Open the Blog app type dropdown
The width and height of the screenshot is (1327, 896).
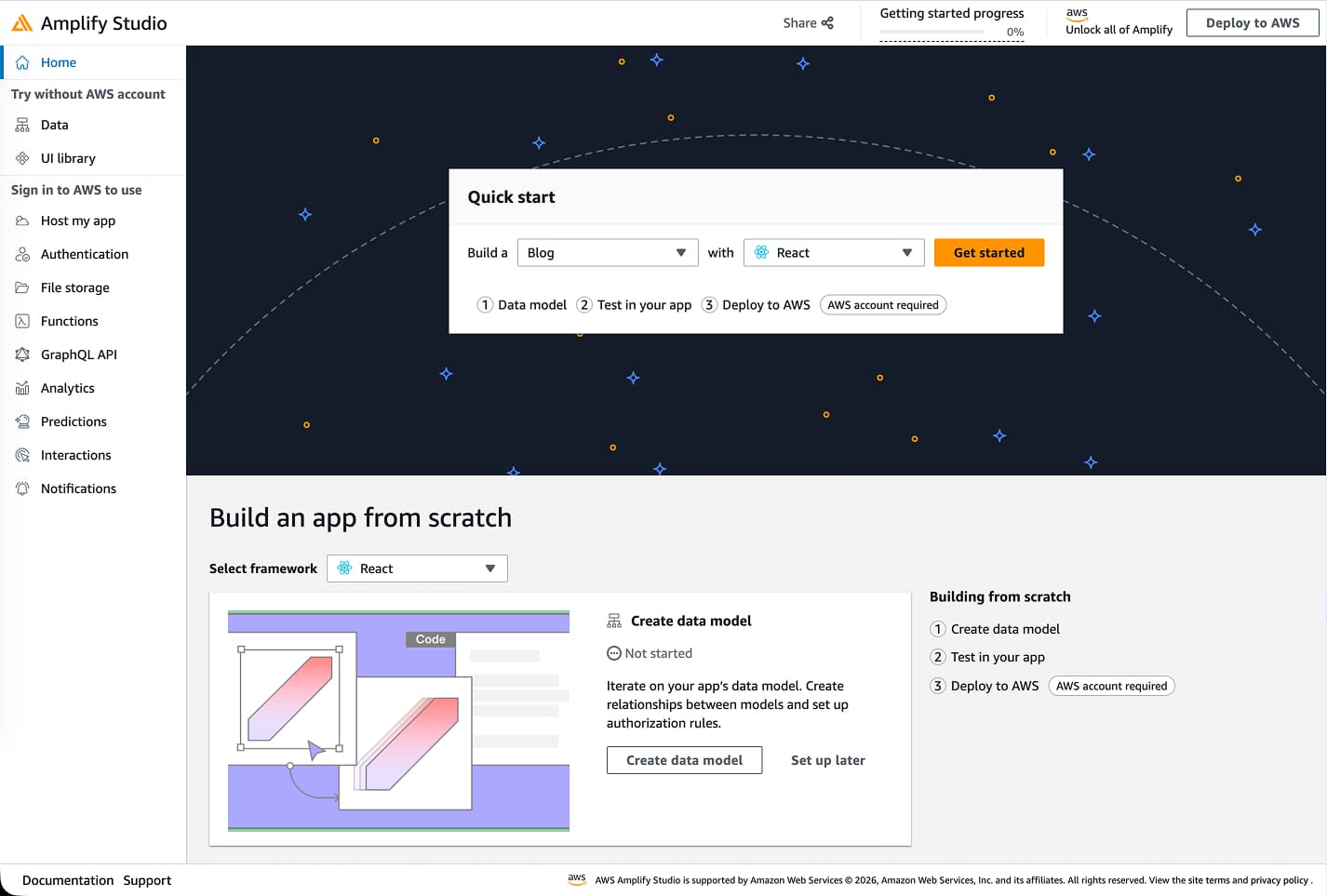click(x=607, y=252)
